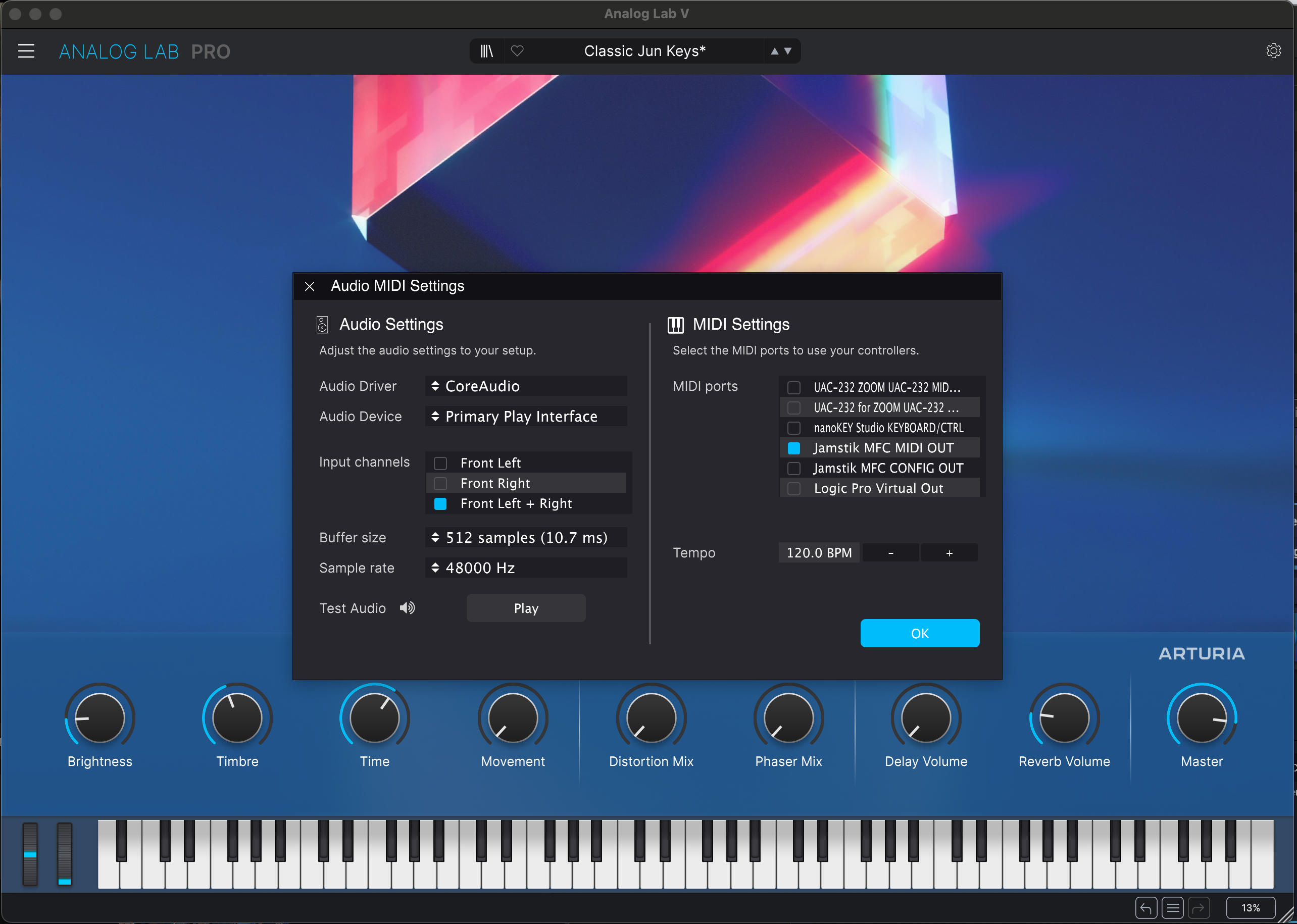Screen dimensions: 1297x924
Task: Confirm settings with OK button
Action: [x=920, y=633]
